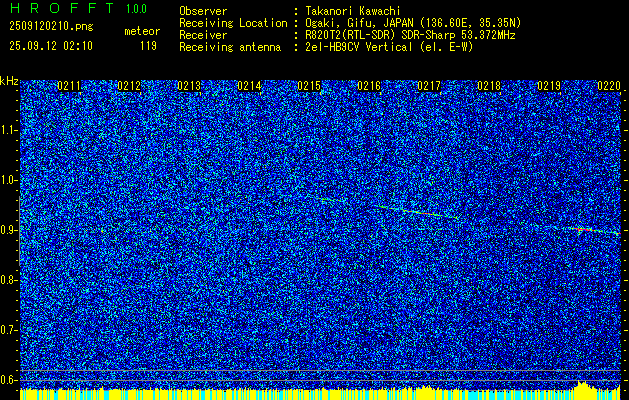Click the 0216 time marker
Image resolution: width=629 pixels, height=400 pixels.
point(369,86)
